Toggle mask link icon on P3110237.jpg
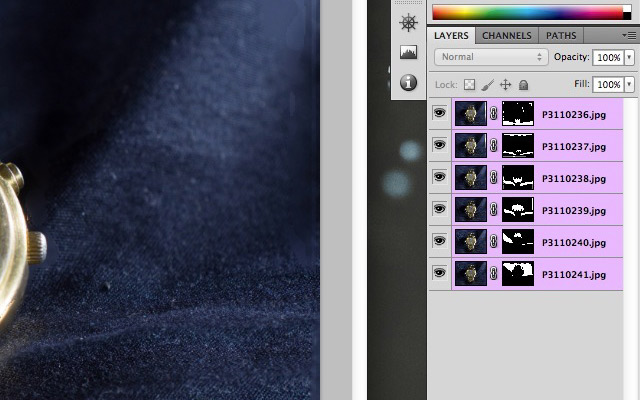The image size is (640, 400). 493,145
